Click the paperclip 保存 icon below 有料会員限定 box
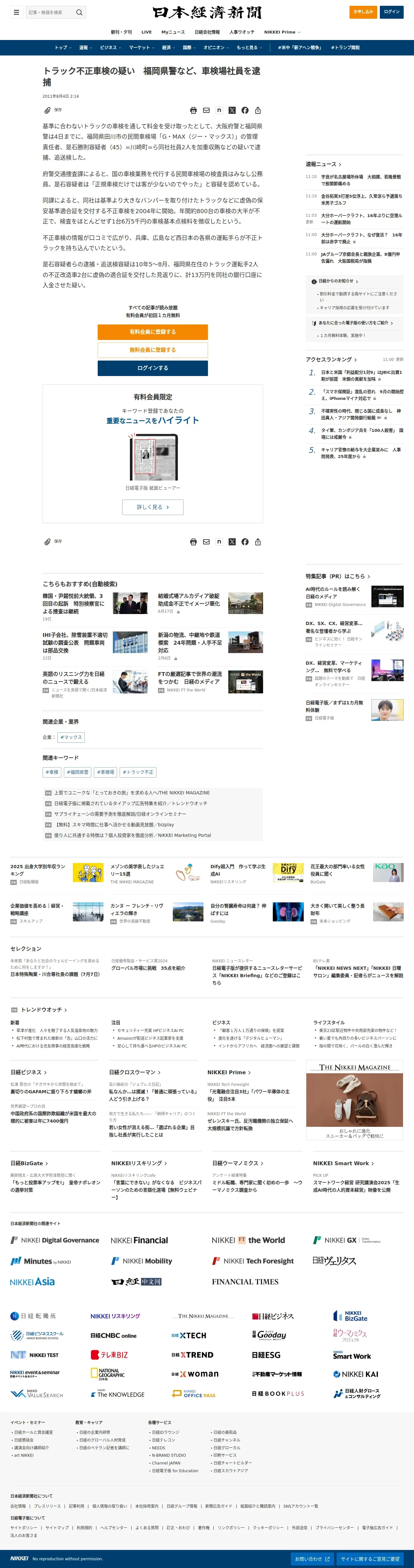Screen dimensions: 414x1568 click(52, 542)
